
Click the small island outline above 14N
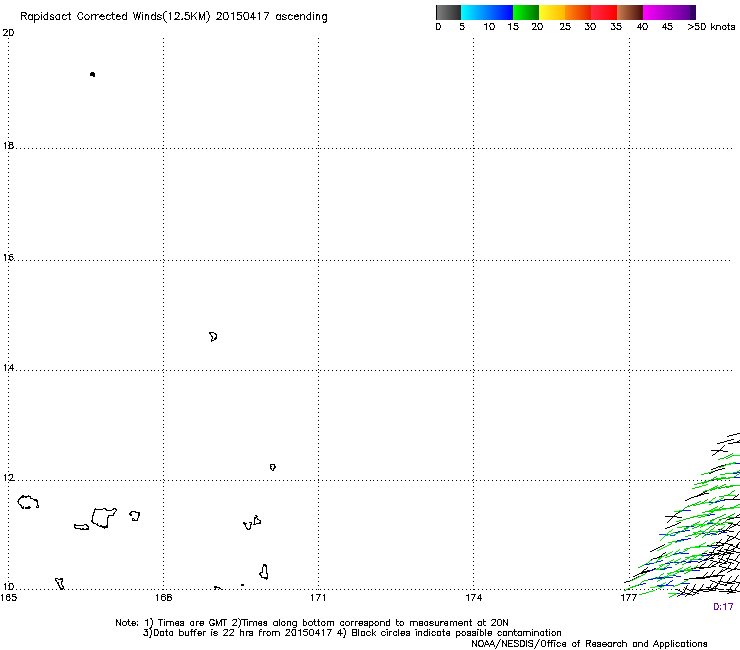point(213,337)
